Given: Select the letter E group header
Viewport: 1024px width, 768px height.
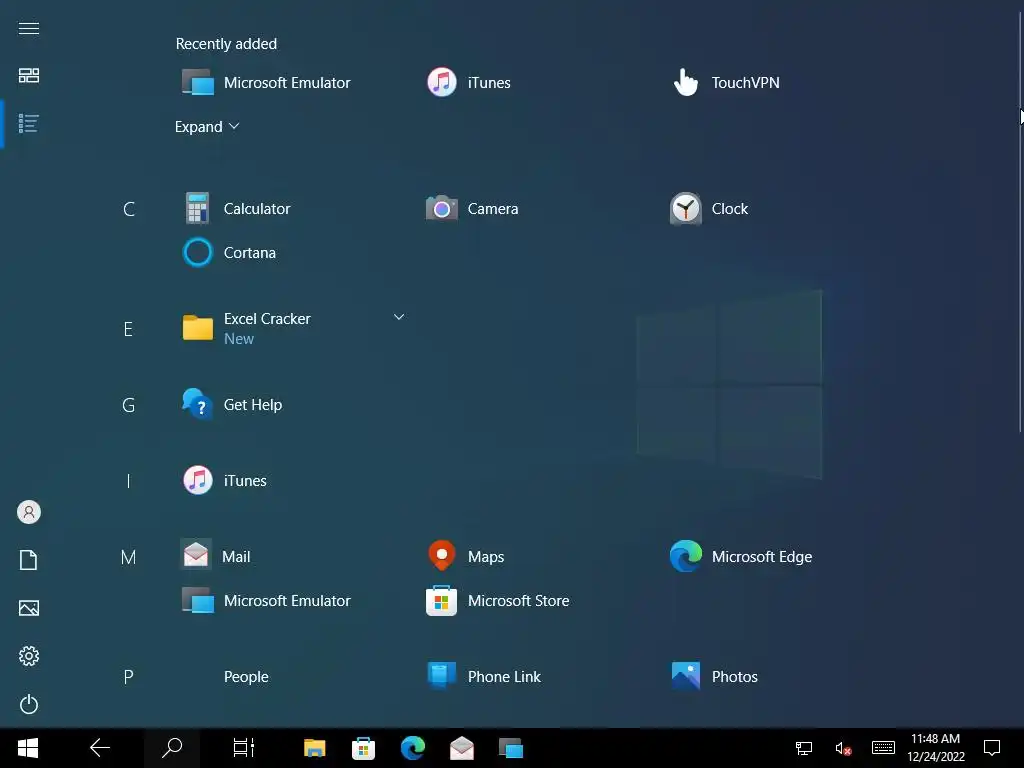Looking at the screenshot, I should point(129,329).
